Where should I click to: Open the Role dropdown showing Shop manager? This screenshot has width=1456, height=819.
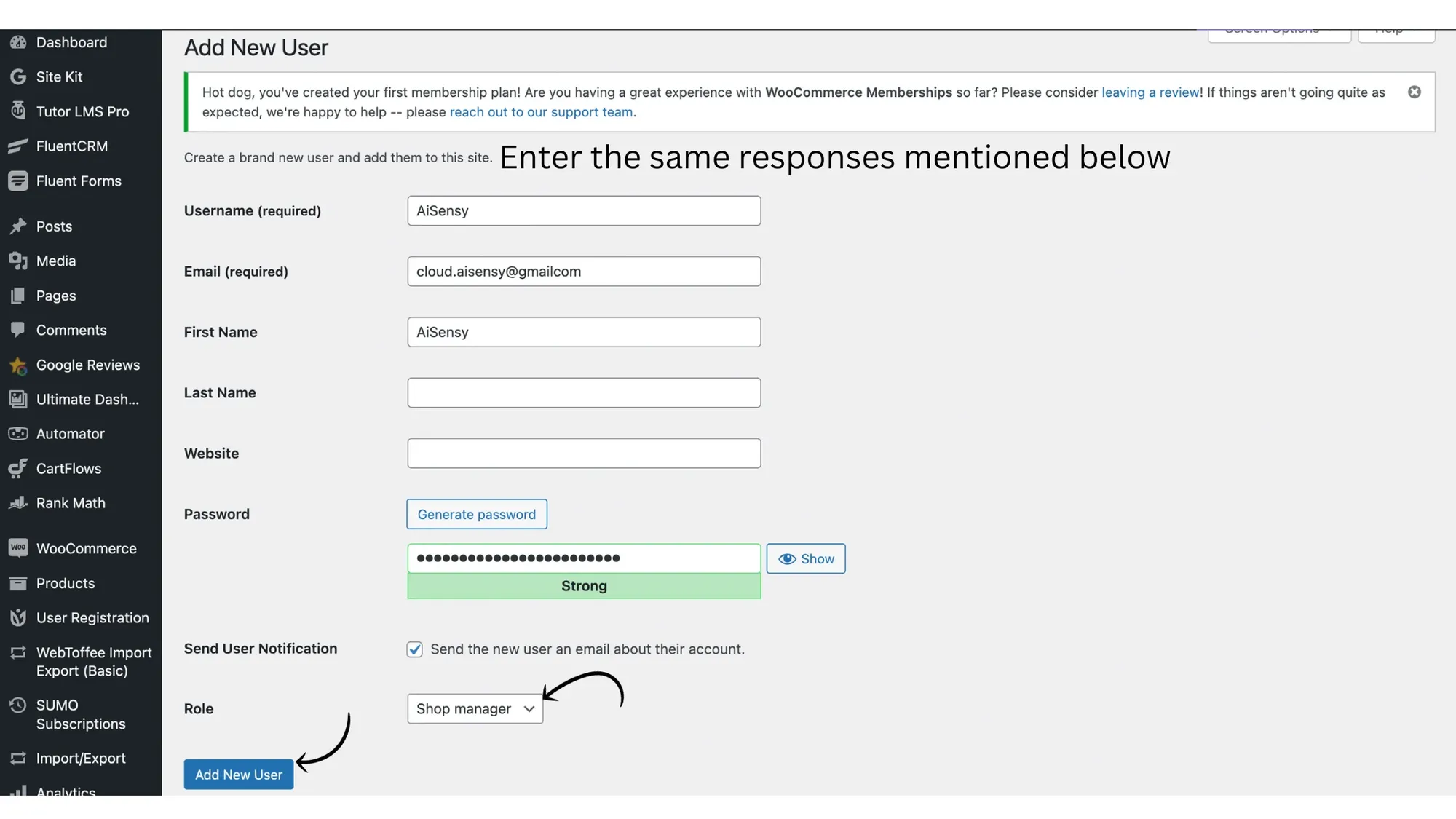pyautogui.click(x=475, y=708)
